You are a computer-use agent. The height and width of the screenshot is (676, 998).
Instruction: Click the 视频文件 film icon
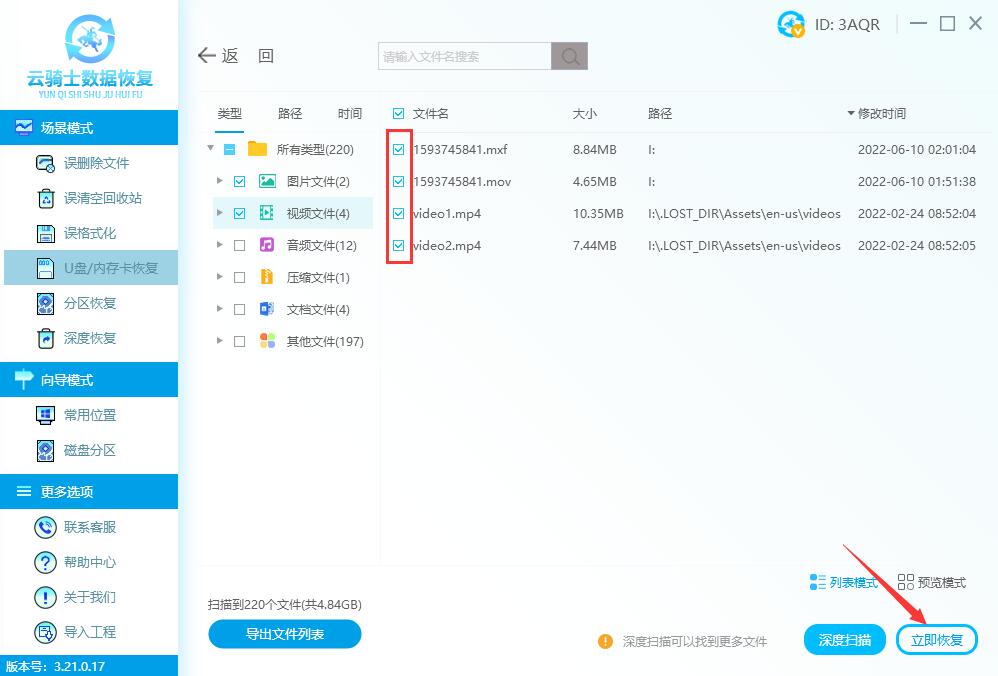tap(267, 213)
